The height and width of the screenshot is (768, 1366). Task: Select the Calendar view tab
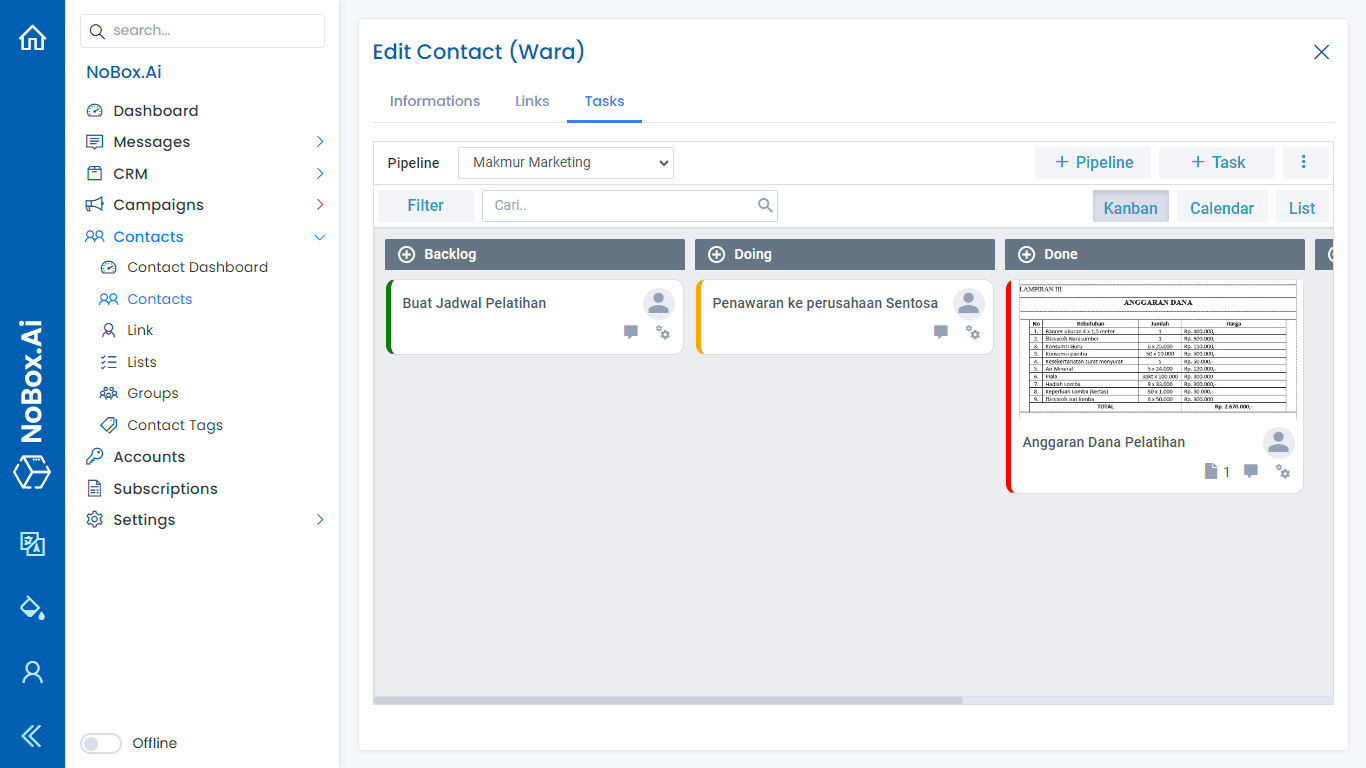click(1222, 207)
